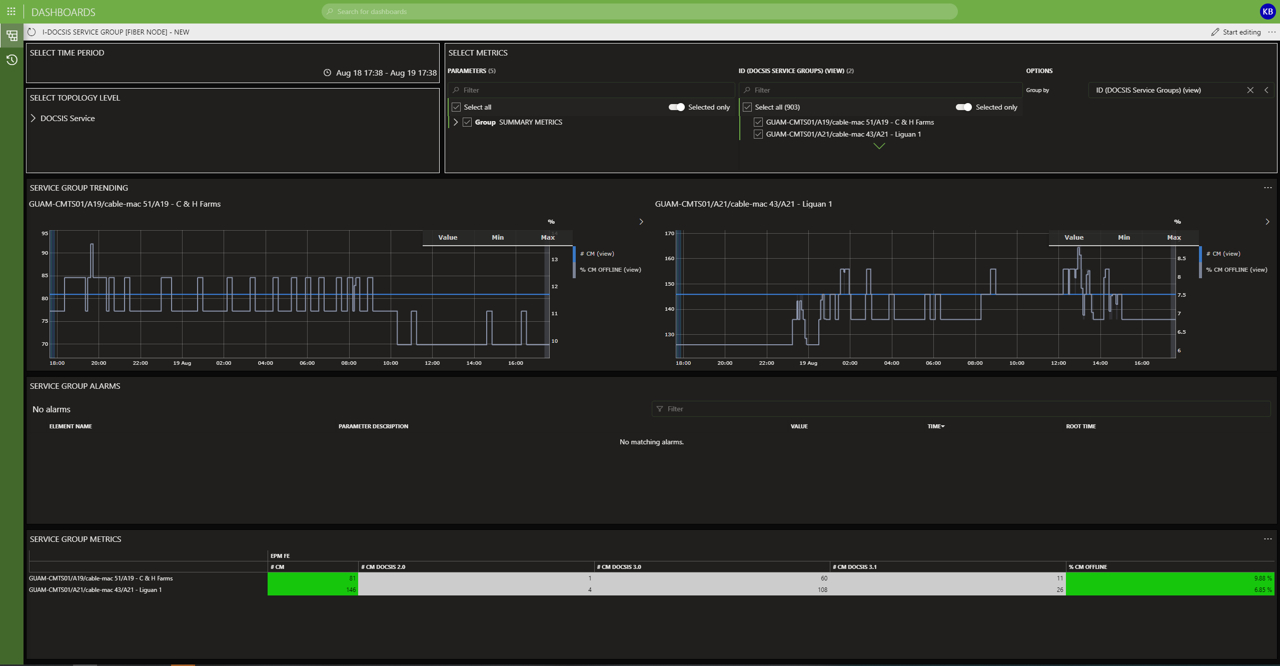This screenshot has width=1280, height=666.
Task: Click Min header in Liguan 1 legend
Action: tap(1124, 238)
